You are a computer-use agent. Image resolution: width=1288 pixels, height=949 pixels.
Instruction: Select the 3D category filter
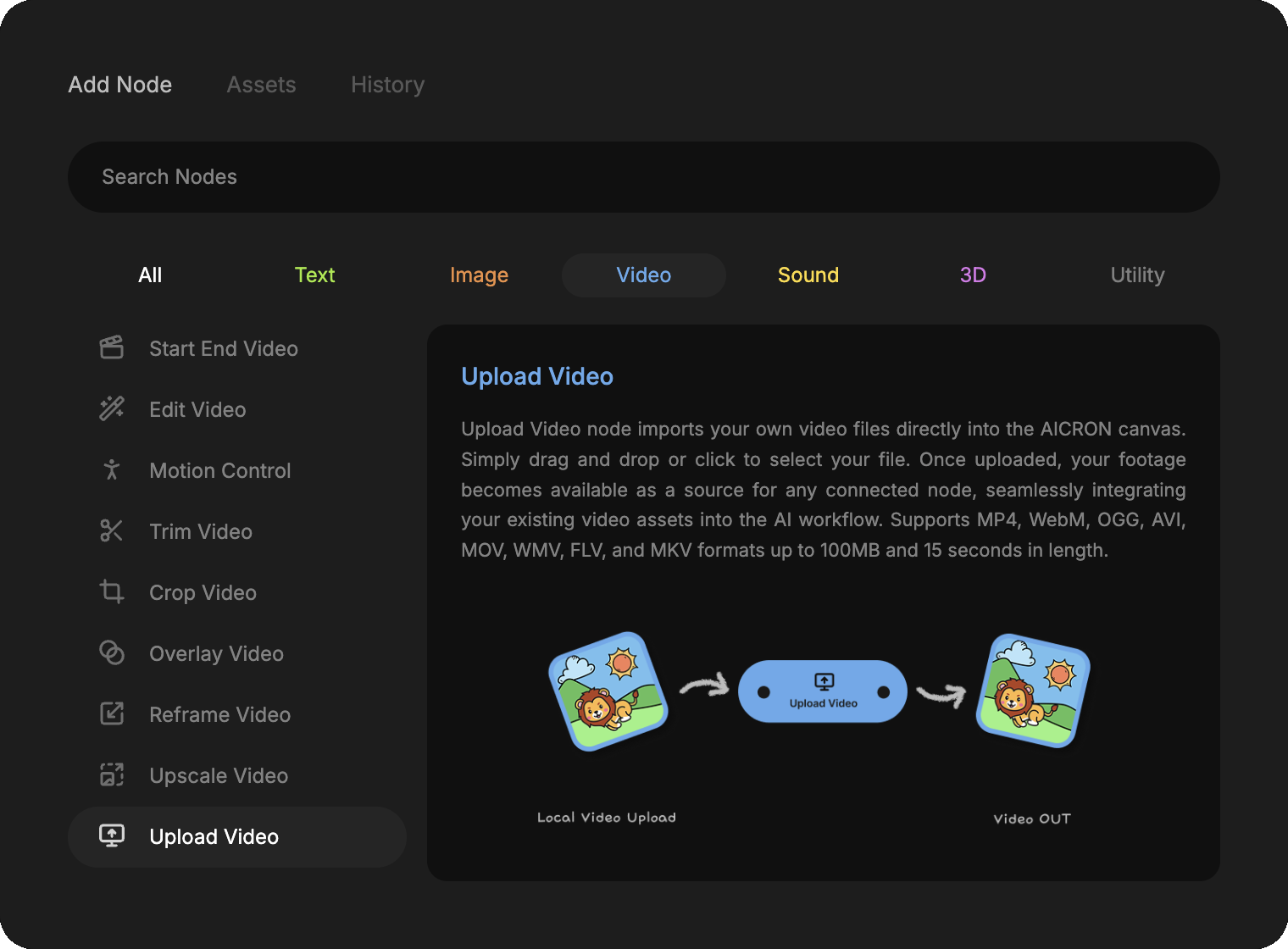[973, 275]
